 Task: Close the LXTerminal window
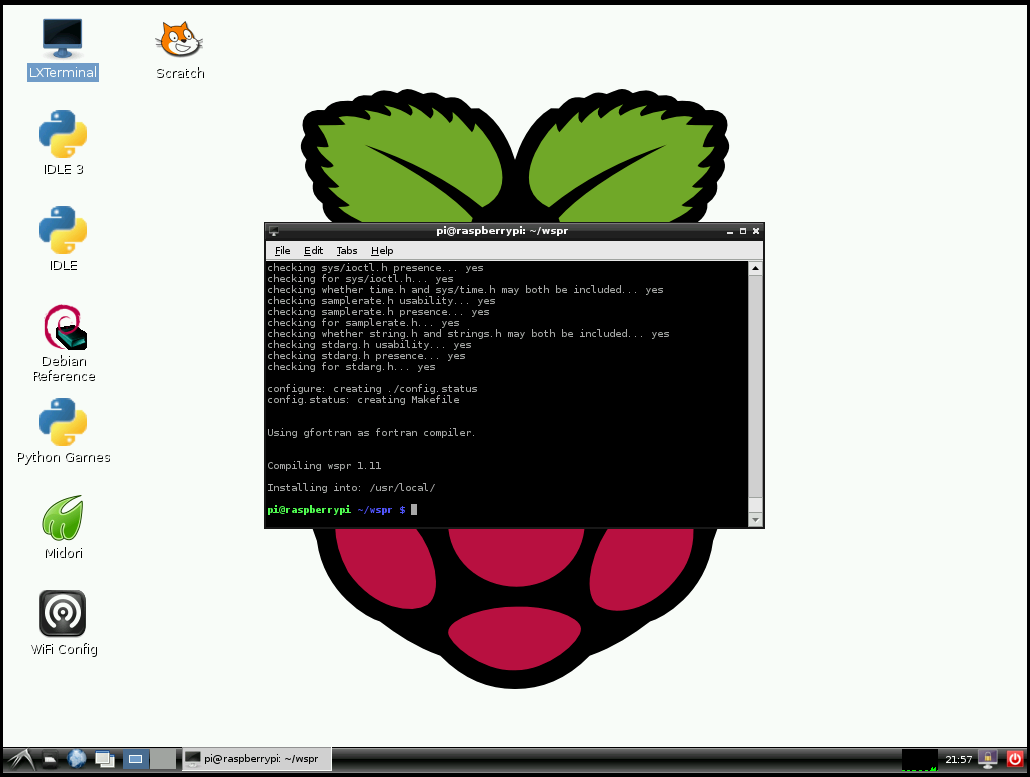click(756, 231)
